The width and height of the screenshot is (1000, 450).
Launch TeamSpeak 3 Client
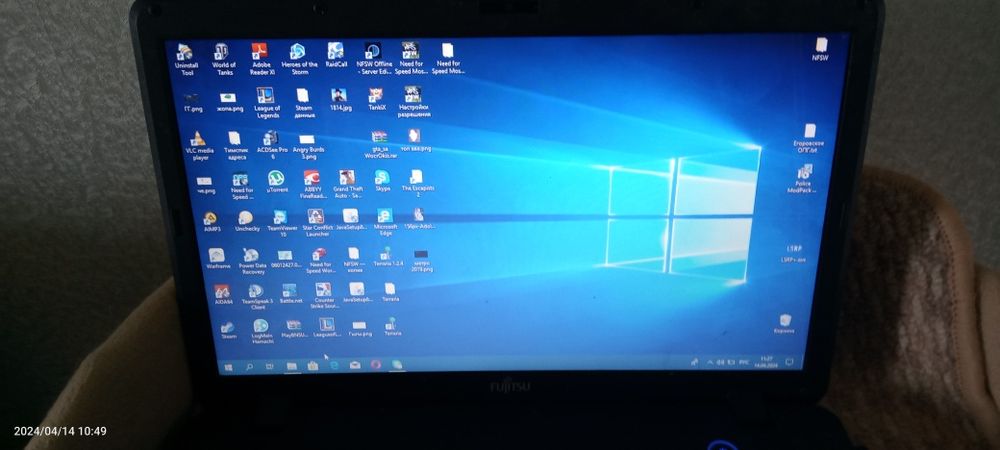257,298
